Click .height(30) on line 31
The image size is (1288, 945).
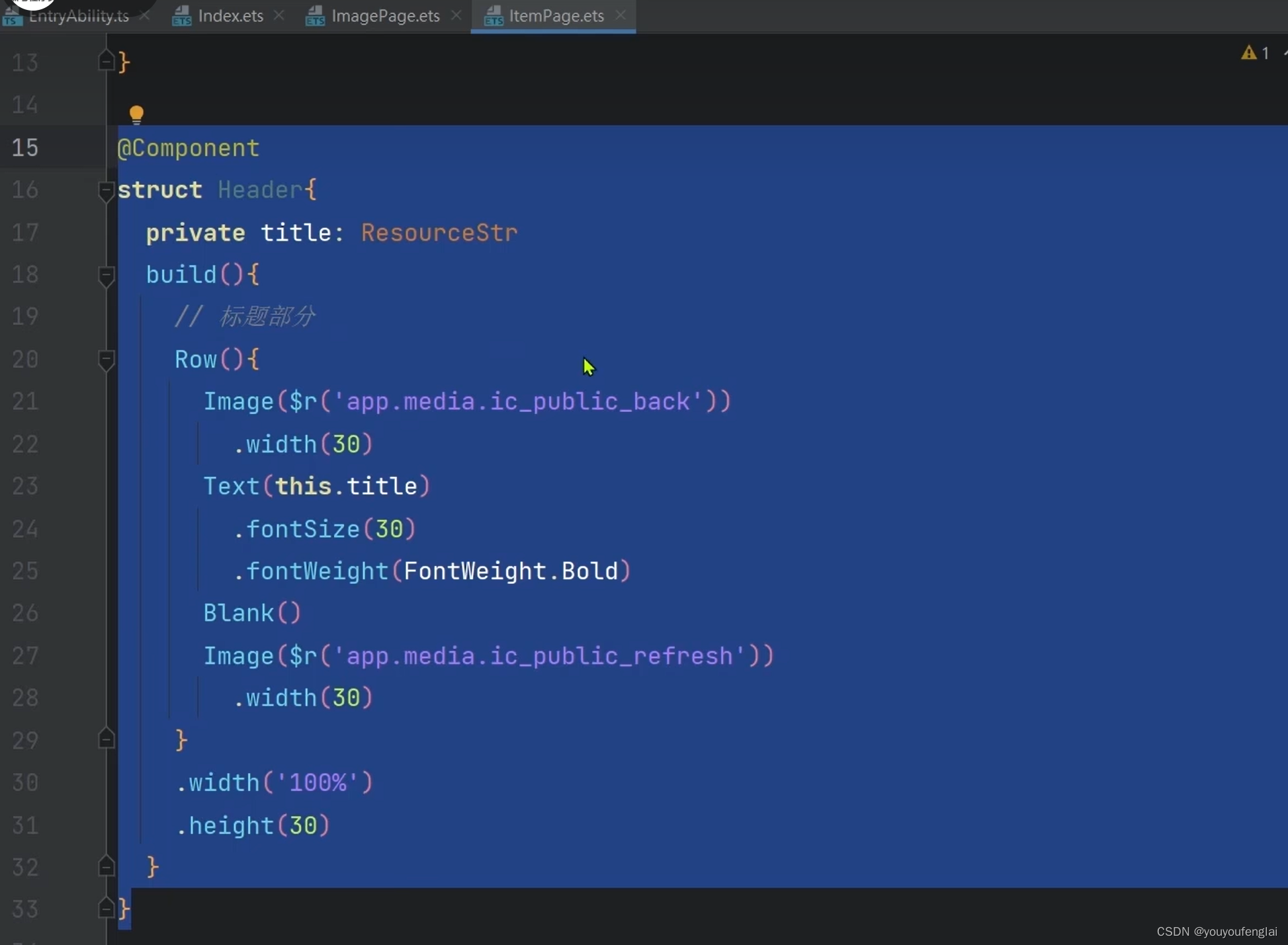[253, 825]
